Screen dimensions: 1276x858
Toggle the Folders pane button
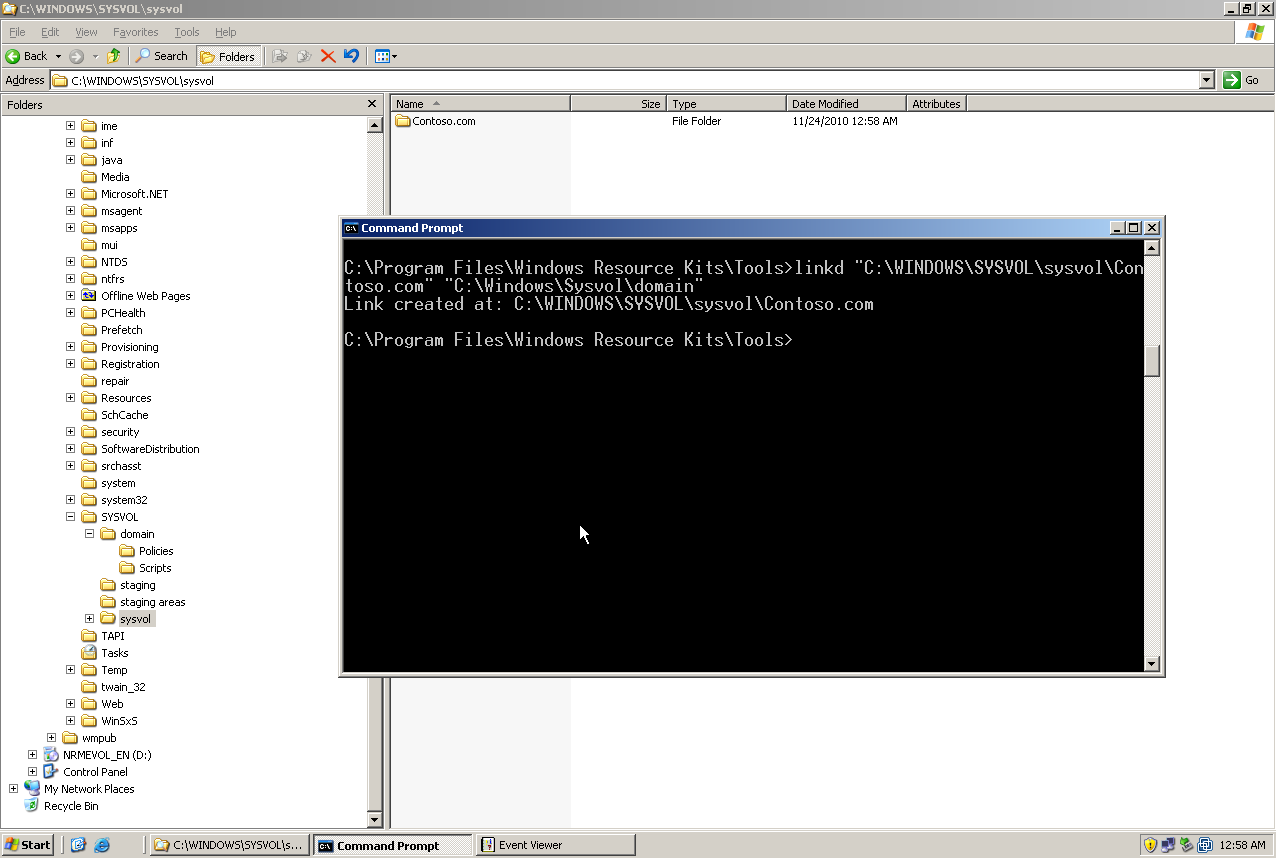pyautogui.click(x=229, y=56)
